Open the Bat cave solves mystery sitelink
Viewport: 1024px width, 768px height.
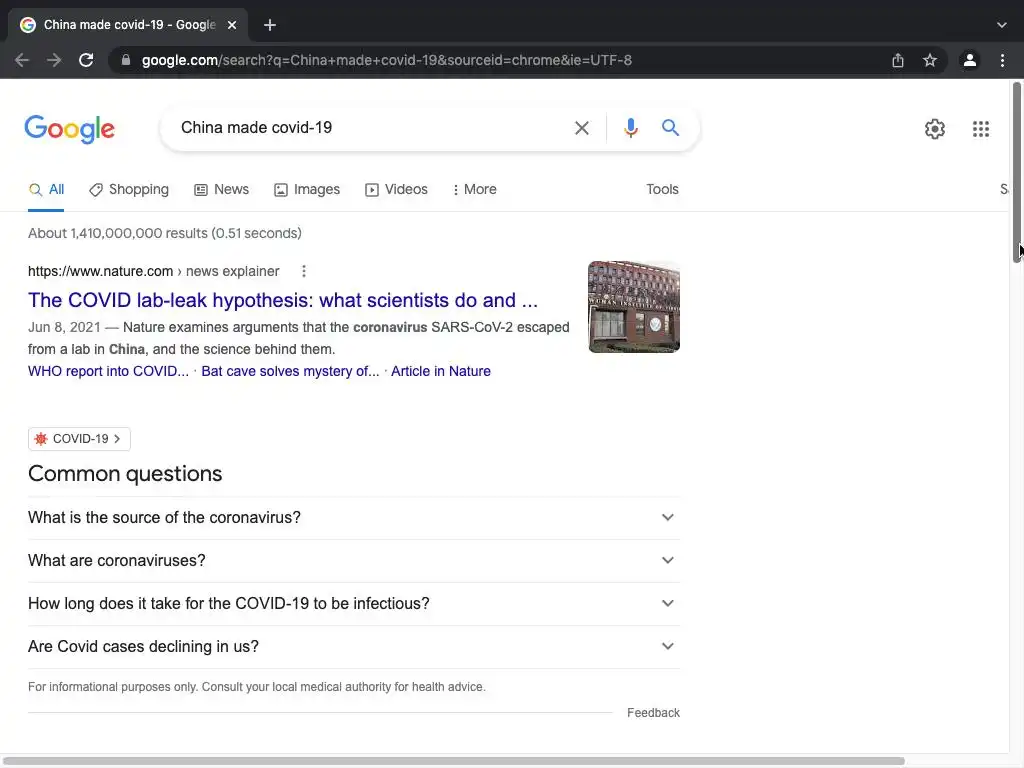click(290, 371)
